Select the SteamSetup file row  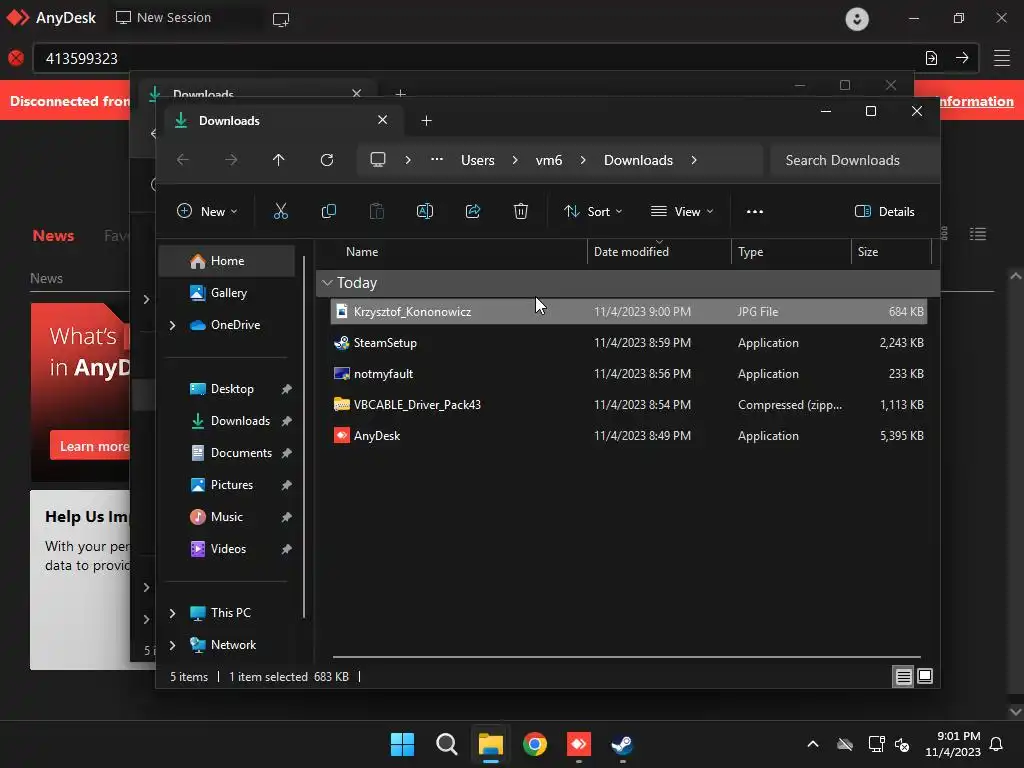(628, 343)
